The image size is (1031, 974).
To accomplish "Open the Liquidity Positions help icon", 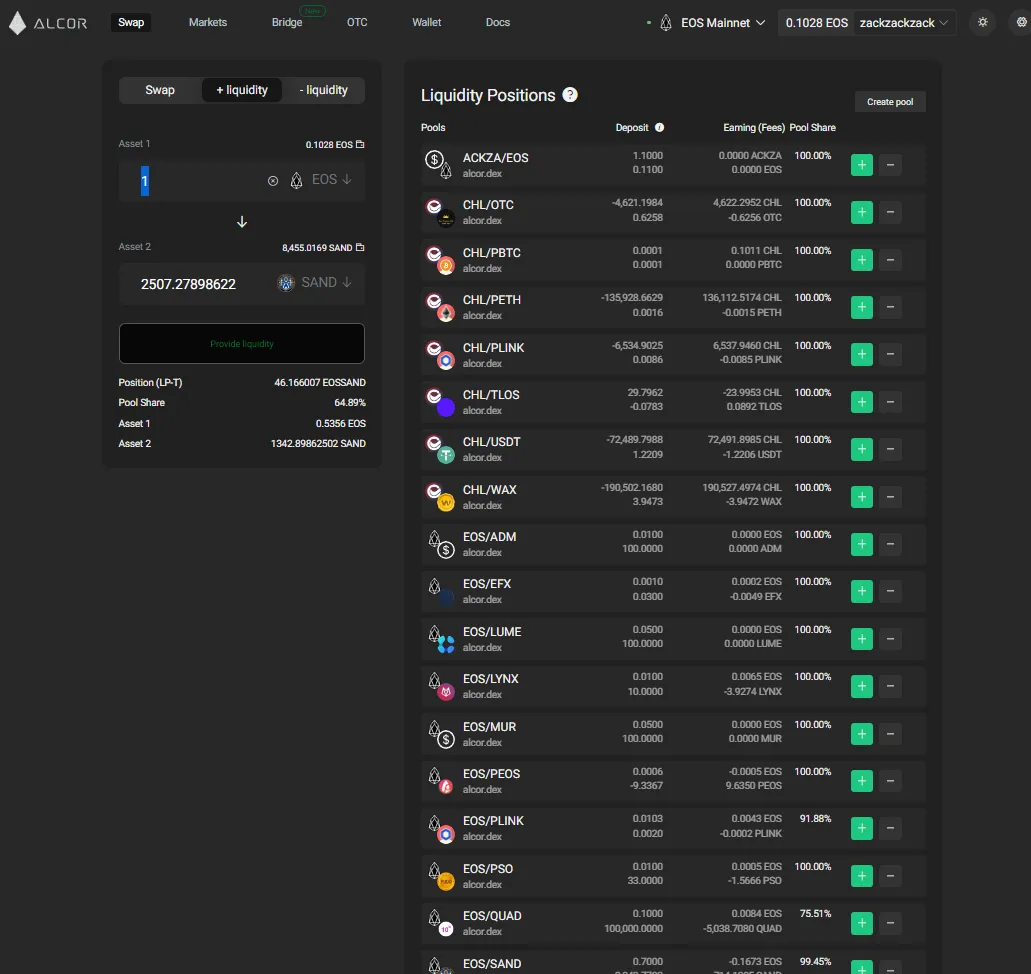I will tap(570, 95).
